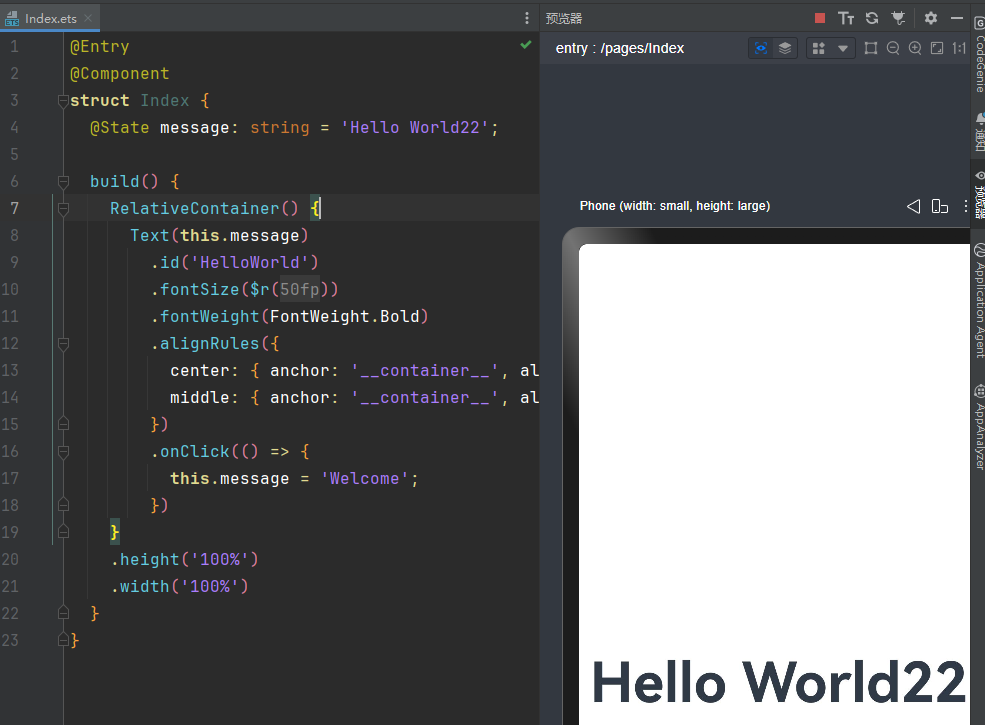Open more options for Phone device

click(966, 206)
